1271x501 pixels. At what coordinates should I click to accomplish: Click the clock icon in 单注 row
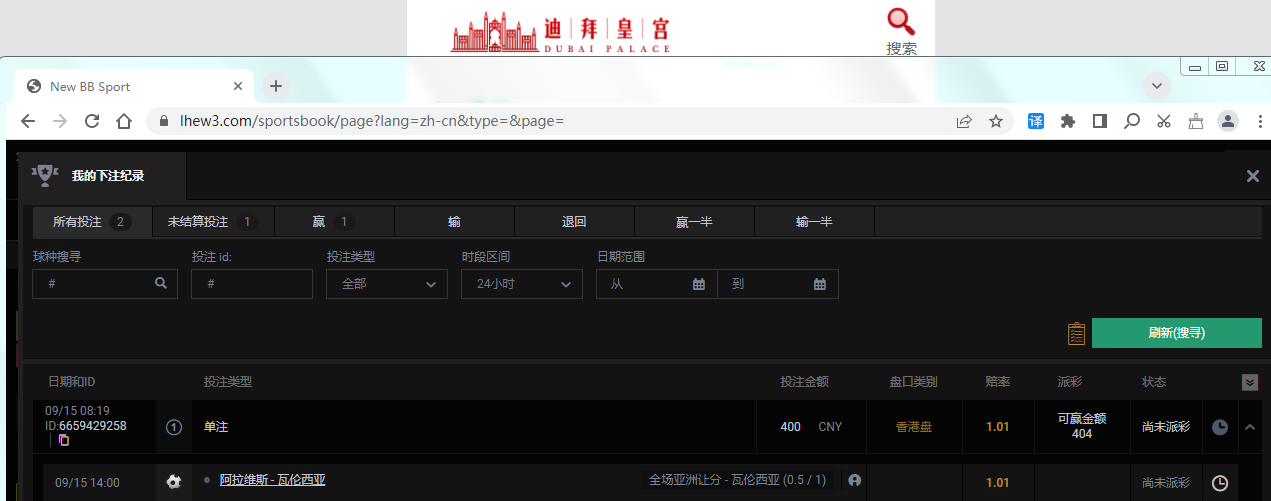point(1220,427)
